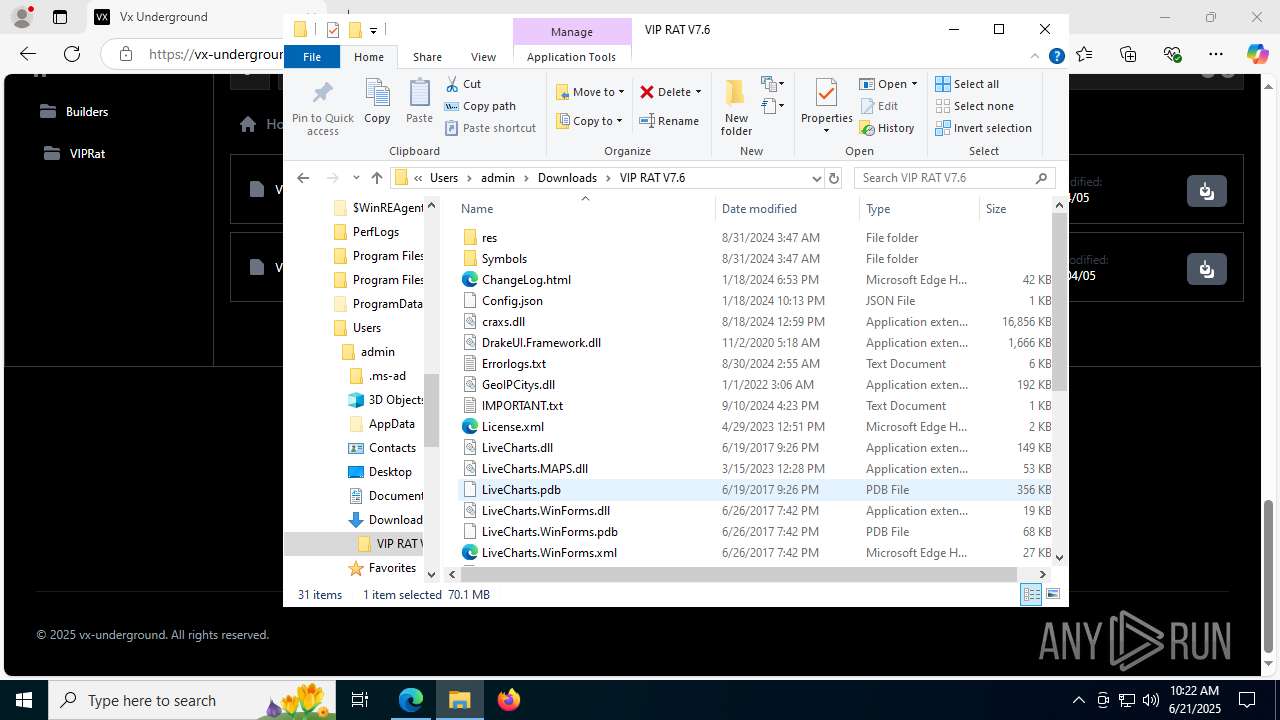Click Edge browser refresh button

click(x=72, y=54)
